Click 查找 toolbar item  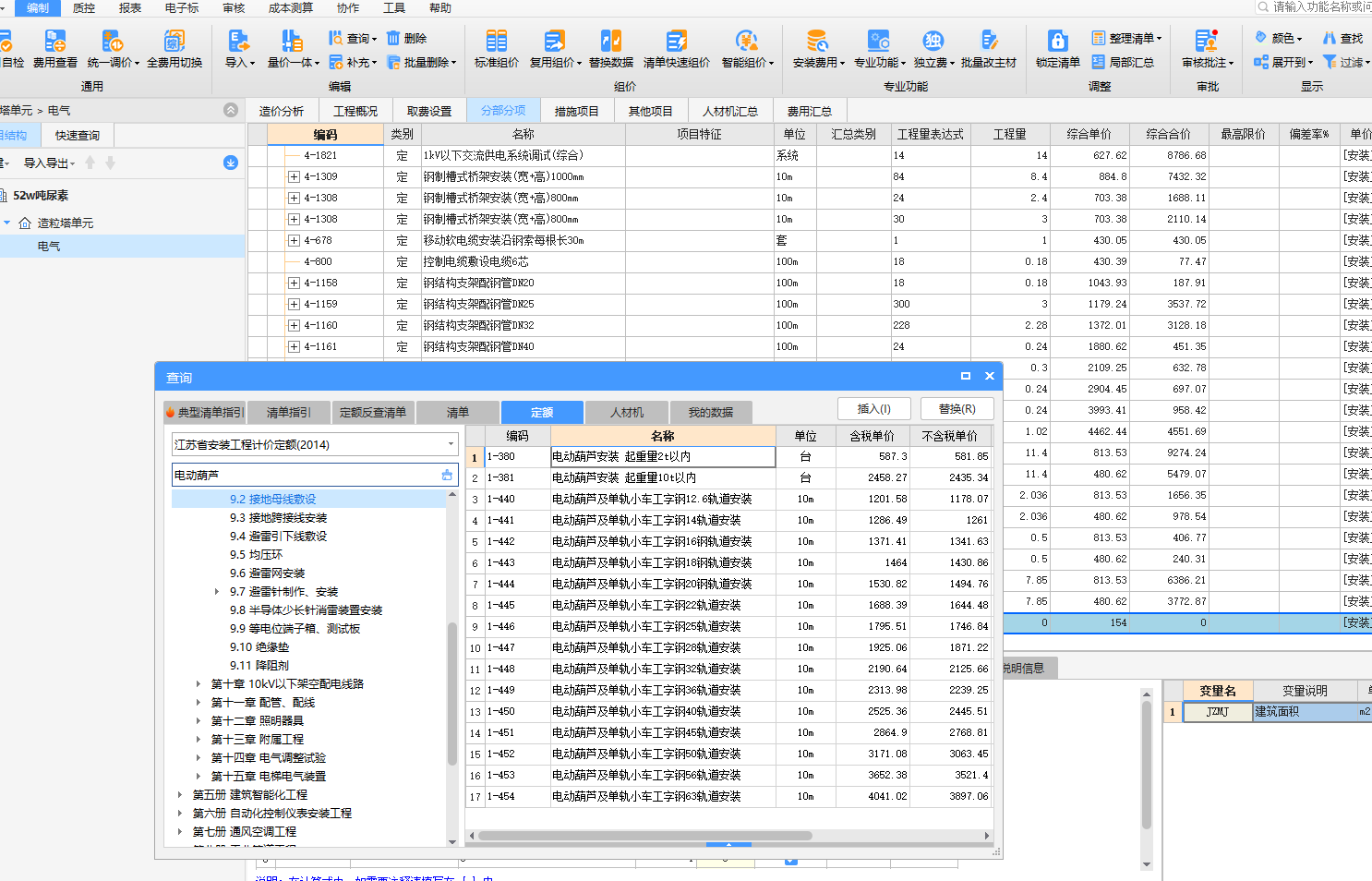(x=1343, y=38)
